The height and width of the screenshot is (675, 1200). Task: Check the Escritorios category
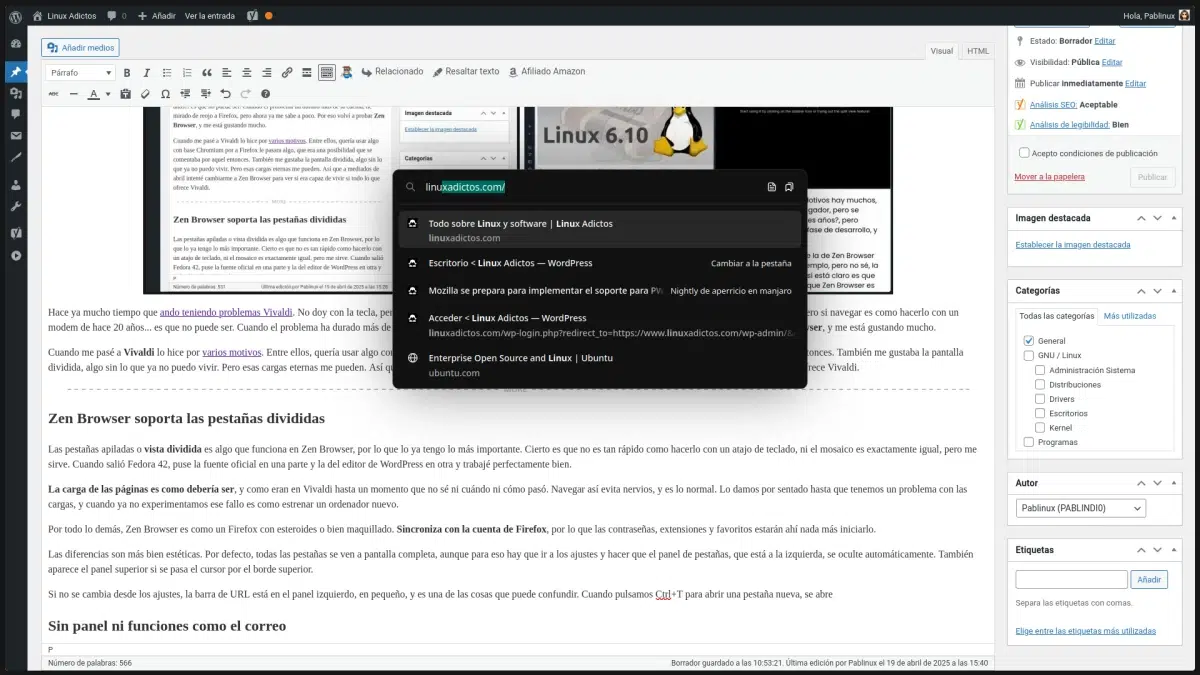pyautogui.click(x=1041, y=413)
